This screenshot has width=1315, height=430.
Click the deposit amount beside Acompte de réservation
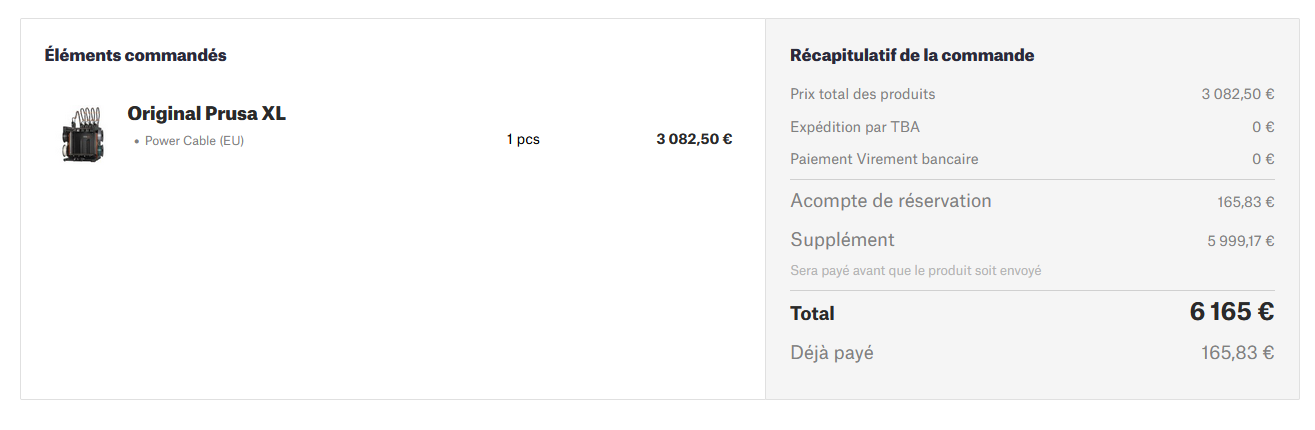pos(1245,202)
